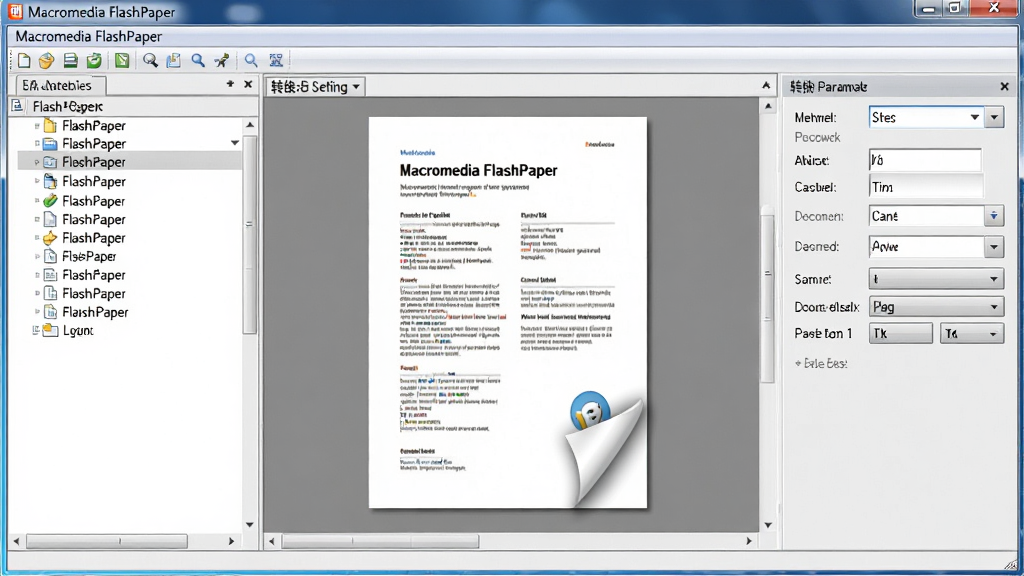
Task: Click the Lgunt folder icon
Action: point(50,330)
